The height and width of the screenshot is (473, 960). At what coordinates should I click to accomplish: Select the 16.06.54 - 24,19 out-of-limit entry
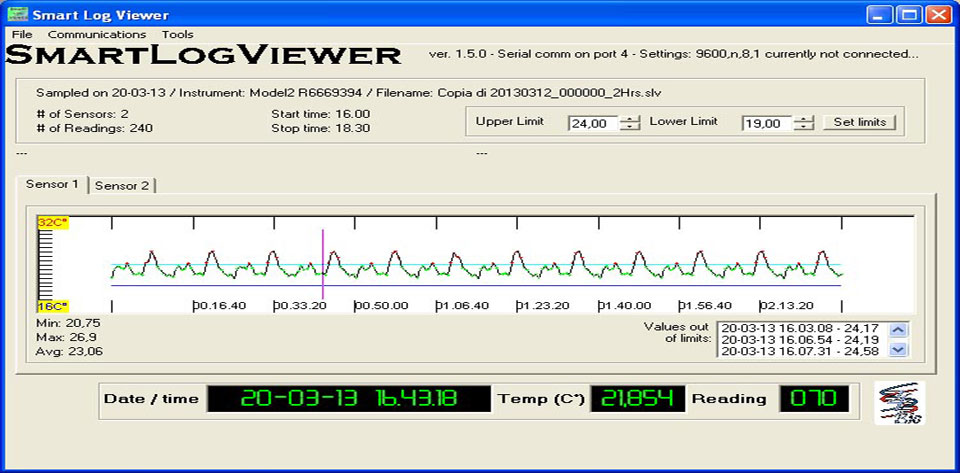coord(801,340)
